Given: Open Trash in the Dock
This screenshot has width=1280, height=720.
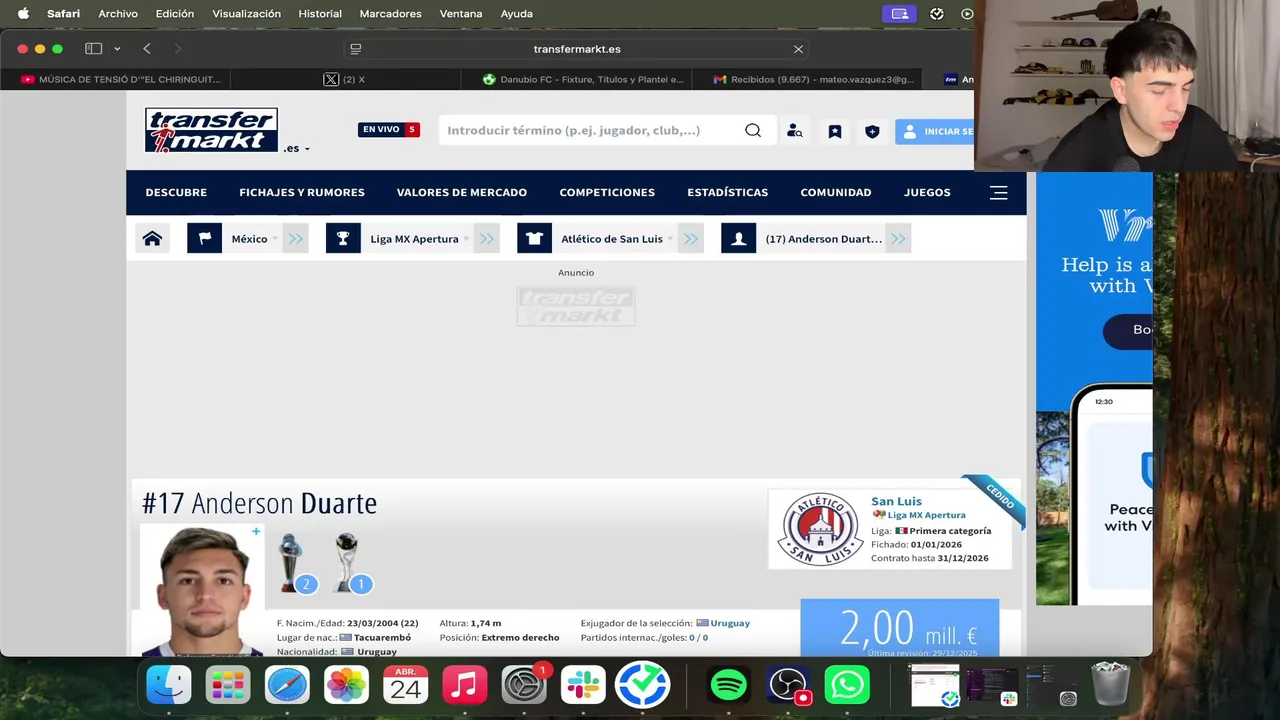Looking at the screenshot, I should pyautogui.click(x=1110, y=685).
